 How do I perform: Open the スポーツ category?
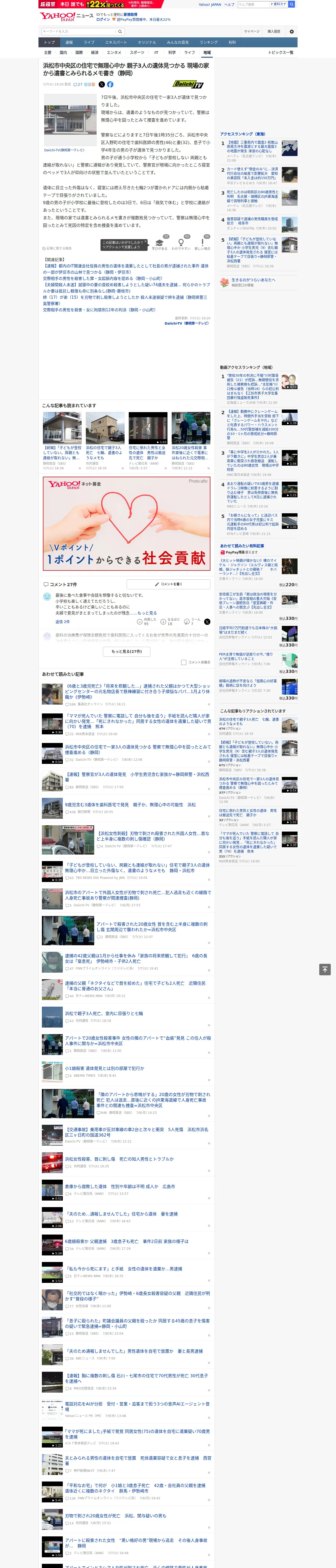[x=137, y=52]
